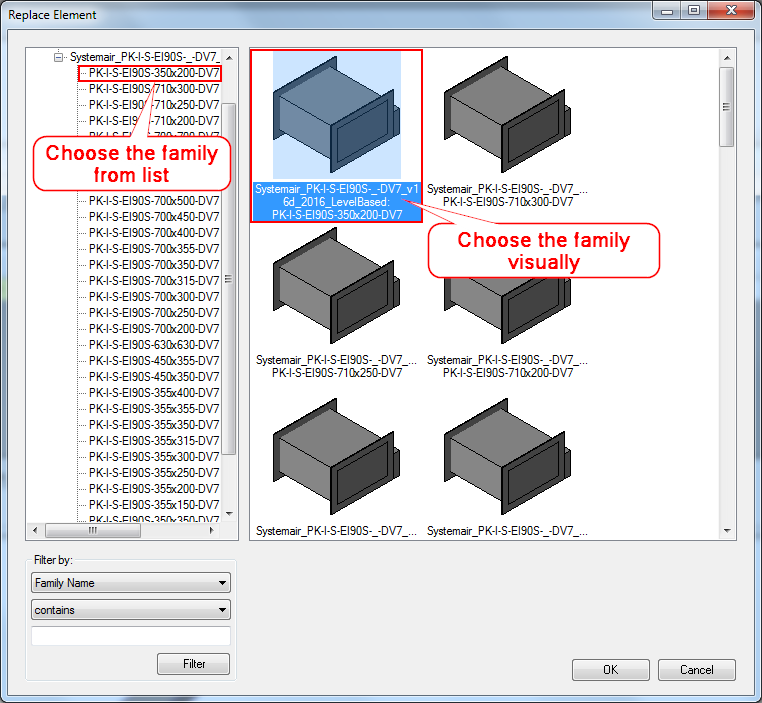Viewport: 762px width, 703px height.
Task: Click thumbnail pane scroll down arrow
Action: [x=727, y=531]
